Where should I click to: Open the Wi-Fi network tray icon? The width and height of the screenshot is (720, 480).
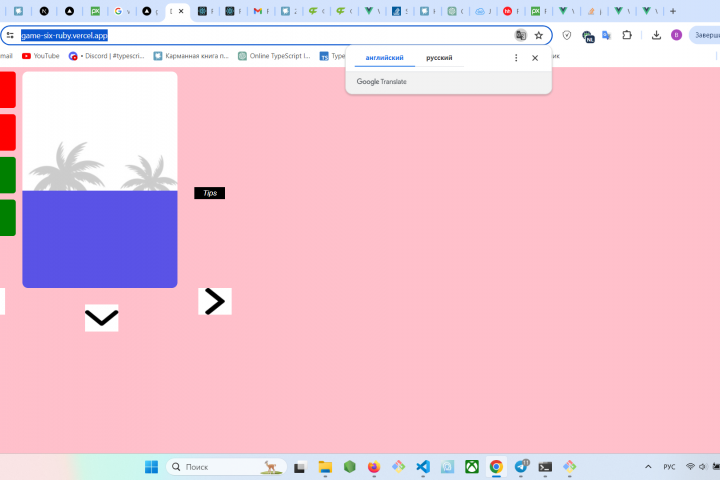coord(690,467)
